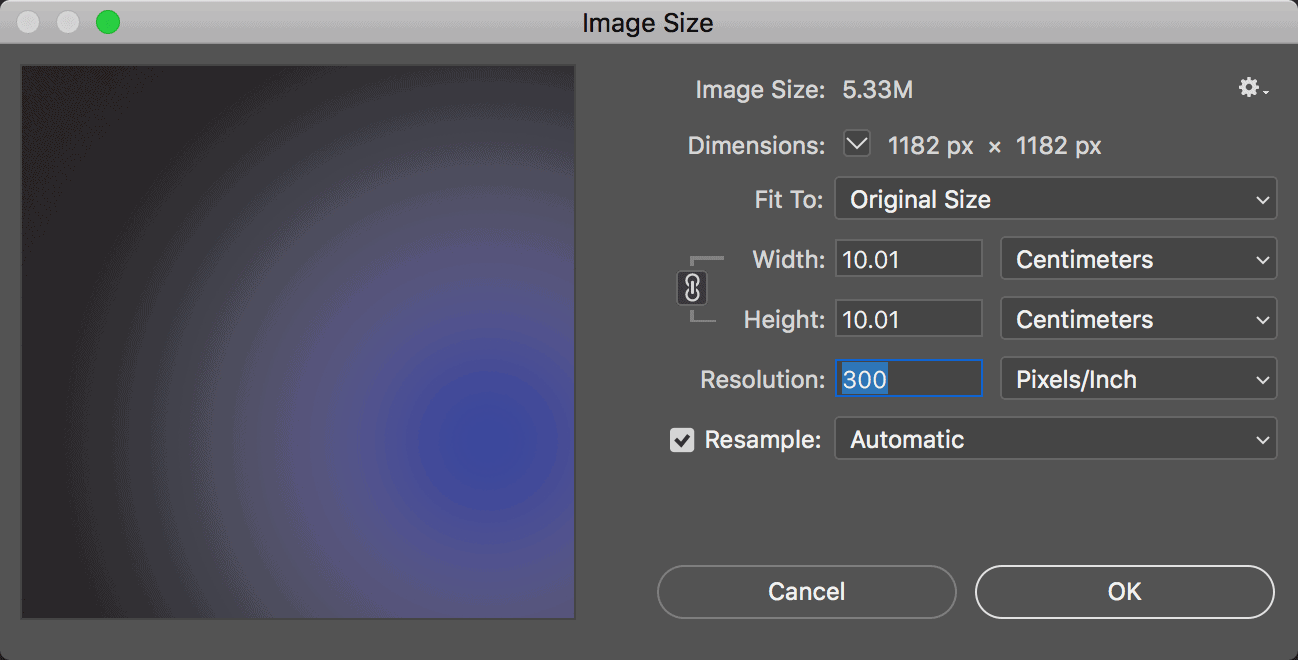Expand the Dimensions unit chevron
This screenshot has height=660, width=1298.
coord(857,145)
